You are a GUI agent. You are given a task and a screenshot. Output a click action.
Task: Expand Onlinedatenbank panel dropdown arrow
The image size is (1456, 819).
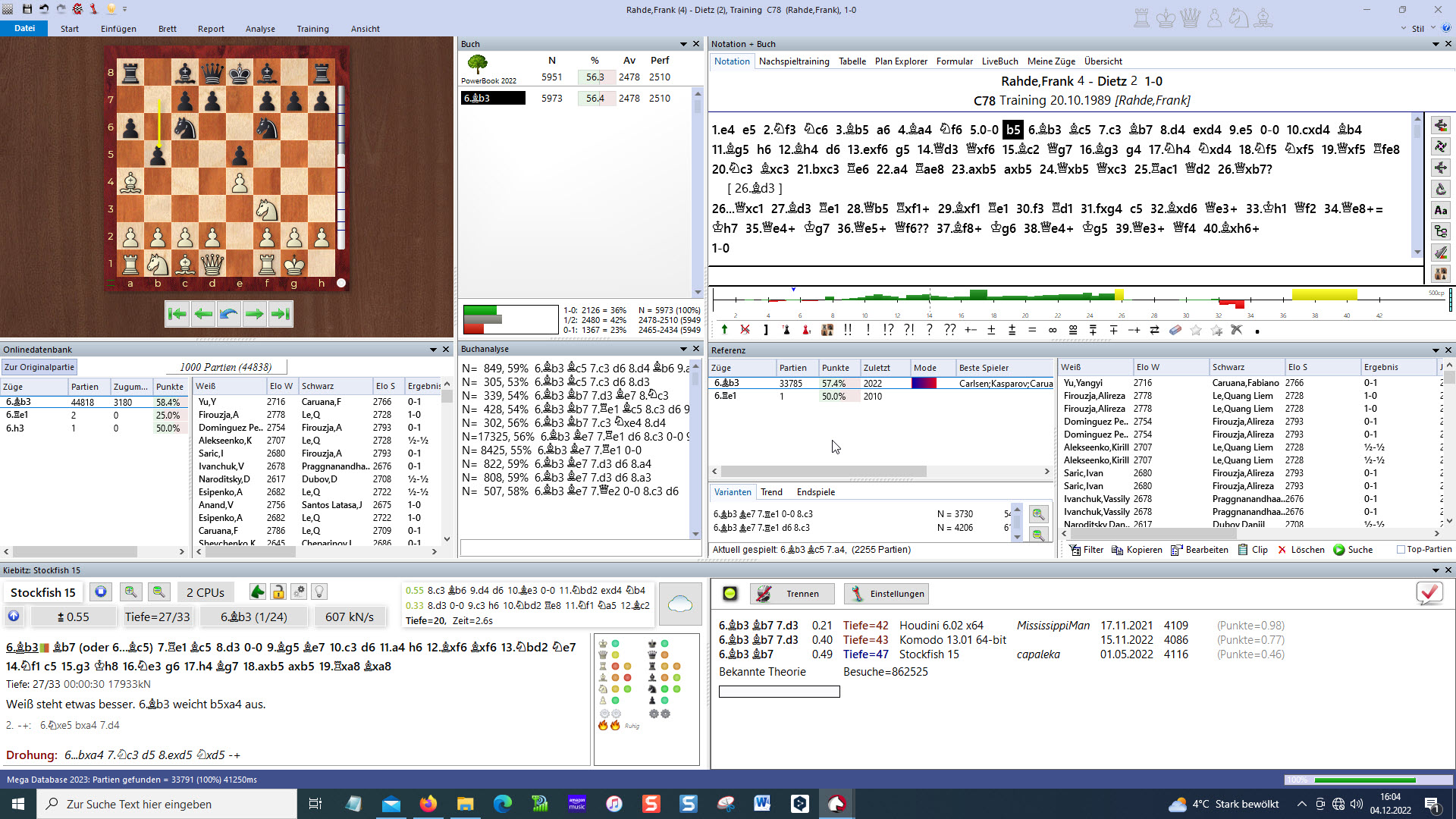pos(434,350)
